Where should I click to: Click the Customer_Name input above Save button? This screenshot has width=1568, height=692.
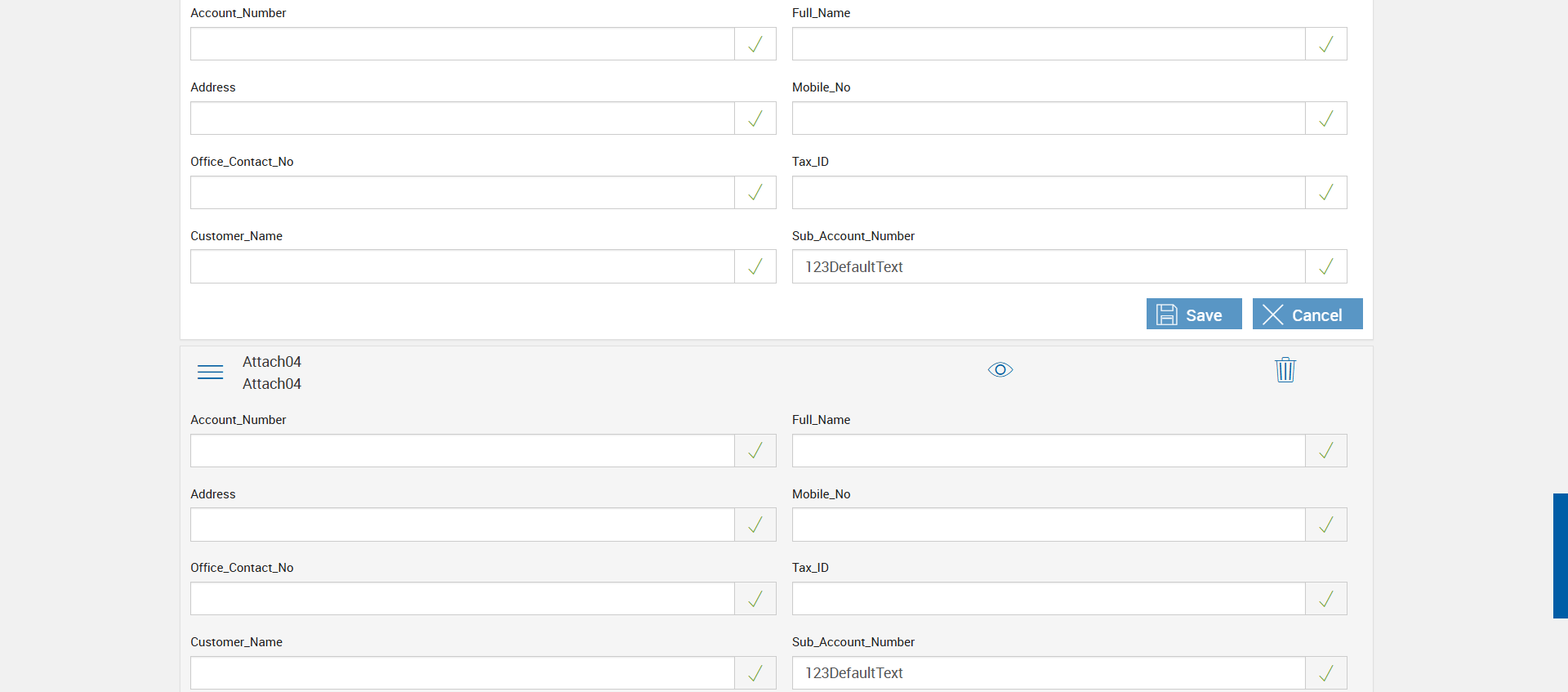[x=462, y=267]
